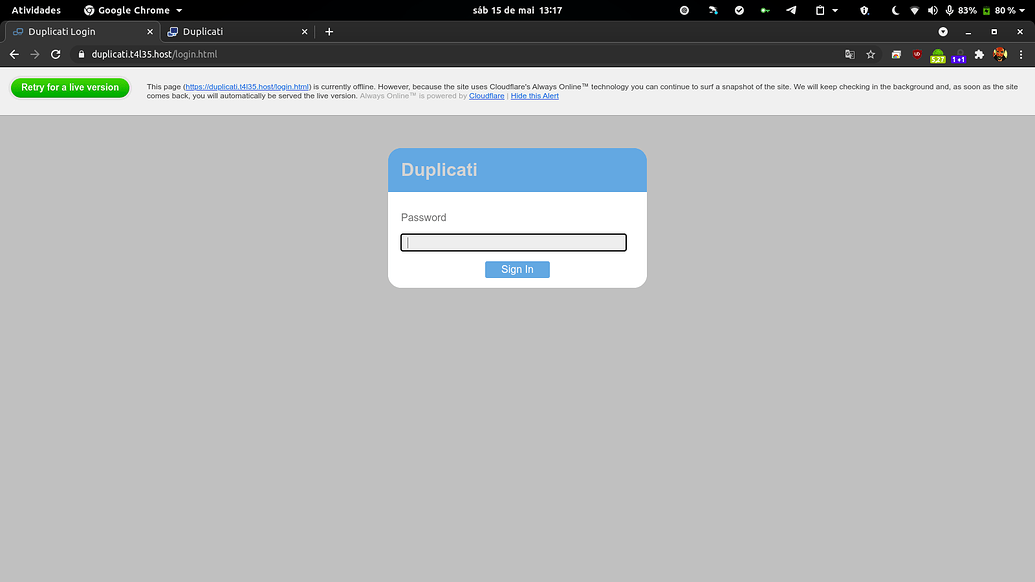1035x582 pixels.
Task: Open the uBlock Origin extension
Action: [x=917, y=55]
